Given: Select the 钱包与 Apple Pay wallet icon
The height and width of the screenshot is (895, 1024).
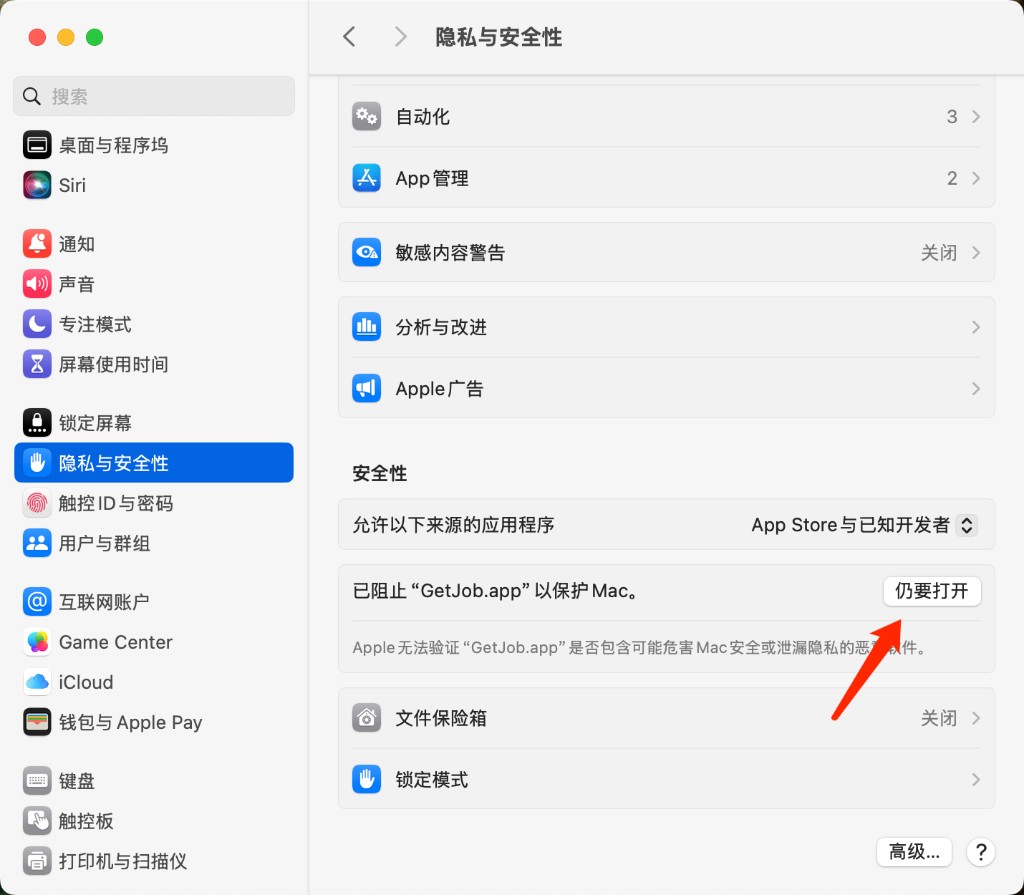Looking at the screenshot, I should [37, 722].
